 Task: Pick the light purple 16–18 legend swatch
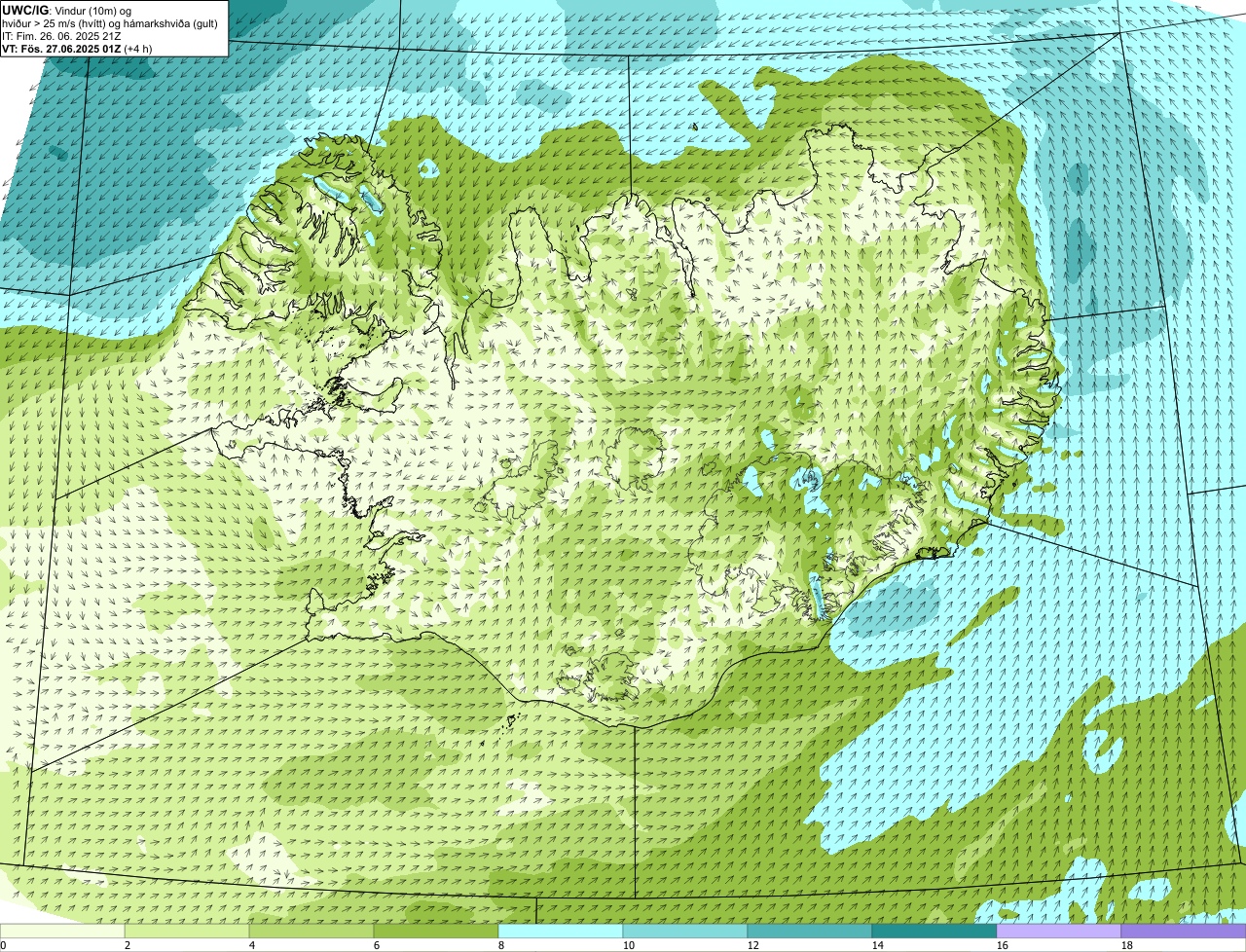pos(1059,931)
